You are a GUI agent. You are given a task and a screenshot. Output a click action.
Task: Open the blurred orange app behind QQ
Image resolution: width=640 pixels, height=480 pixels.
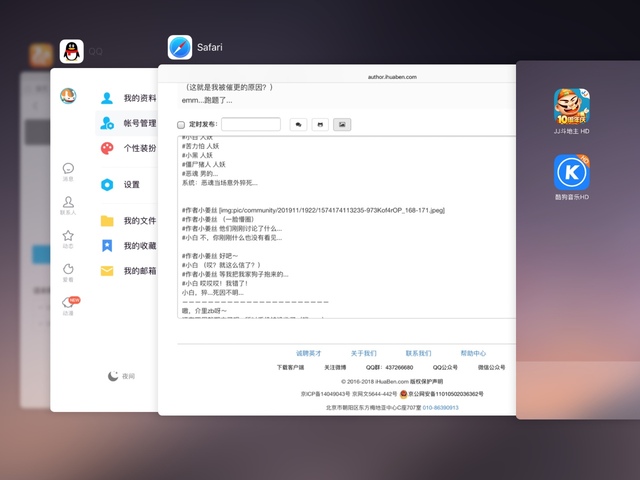41,55
